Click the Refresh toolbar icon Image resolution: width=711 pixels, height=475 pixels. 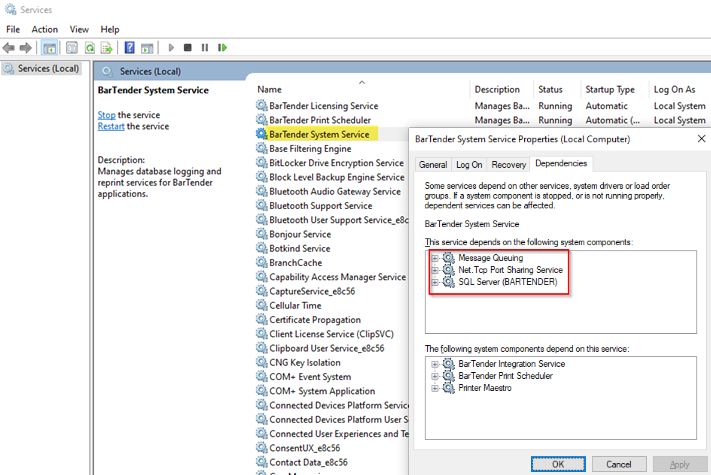[x=90, y=47]
